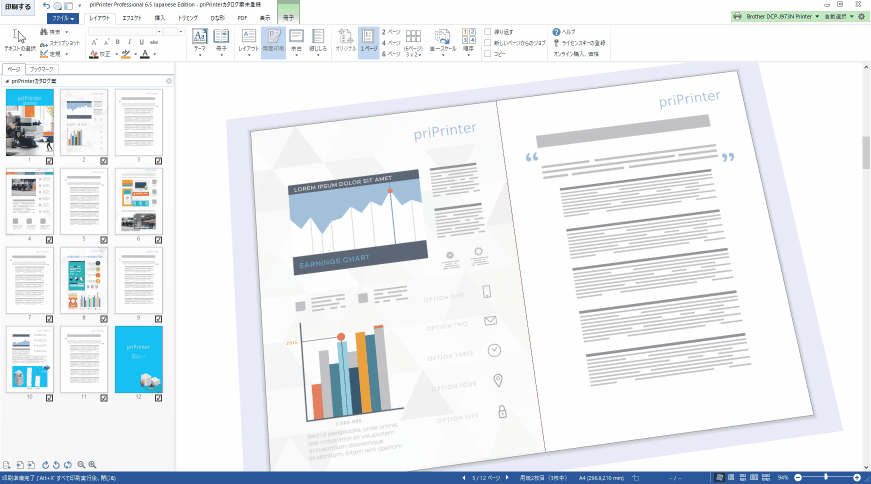Toggle italic formatting
Screen dimensions: 871x484
(x=129, y=42)
